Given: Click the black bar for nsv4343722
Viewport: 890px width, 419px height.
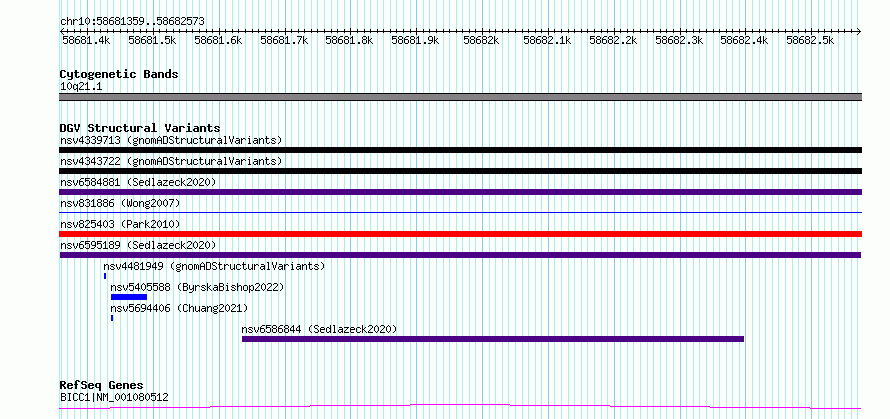Looking at the screenshot, I should pos(460,171).
